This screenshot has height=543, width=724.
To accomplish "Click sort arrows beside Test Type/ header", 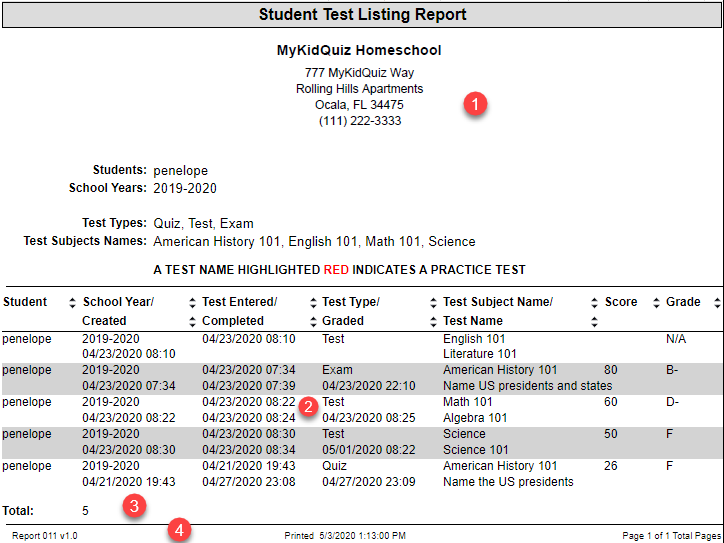I will click(x=433, y=303).
